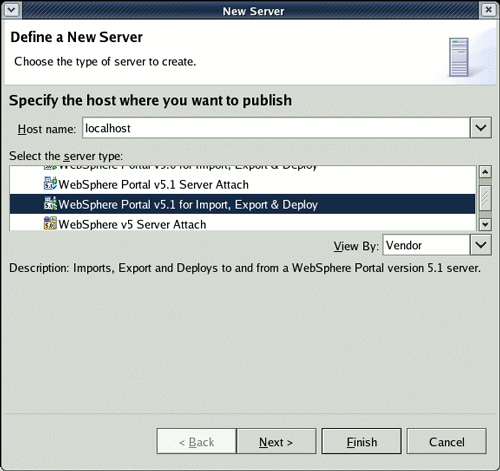
Task: Open the Host name dropdown arrow
Action: 481,128
